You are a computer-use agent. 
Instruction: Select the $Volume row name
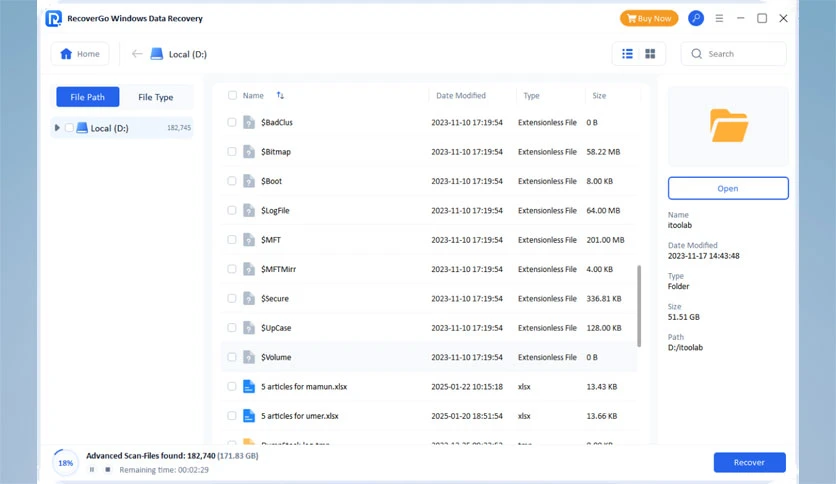tap(276, 357)
